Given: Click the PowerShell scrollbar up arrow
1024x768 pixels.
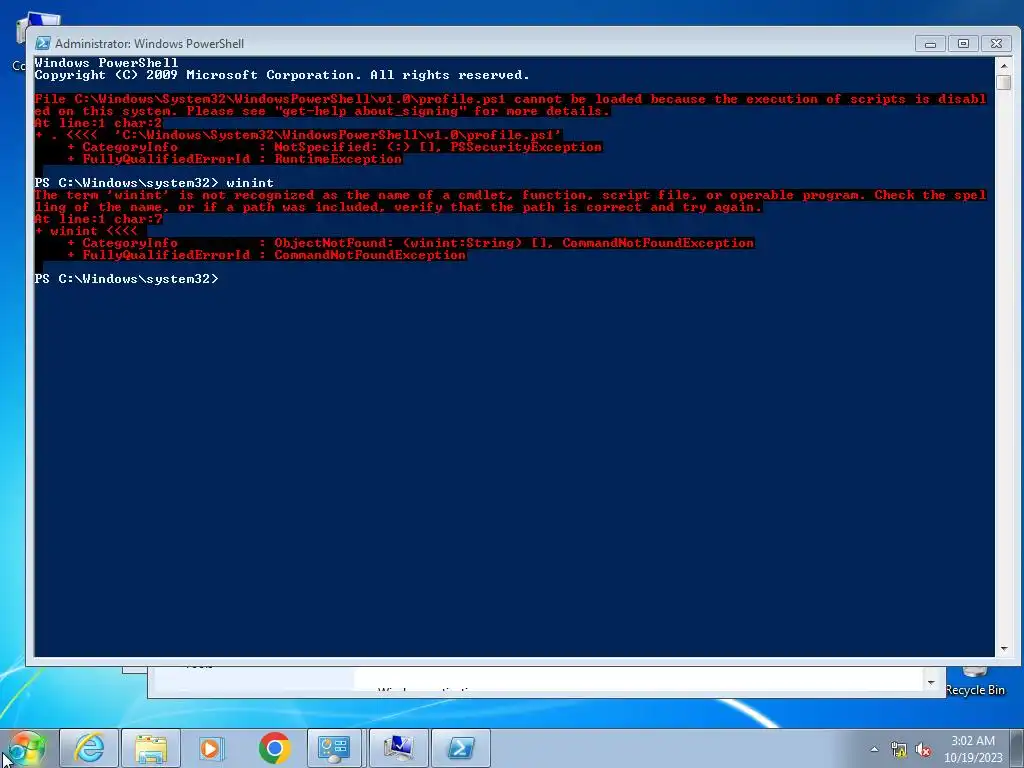Looking at the screenshot, I should click(1004, 65).
